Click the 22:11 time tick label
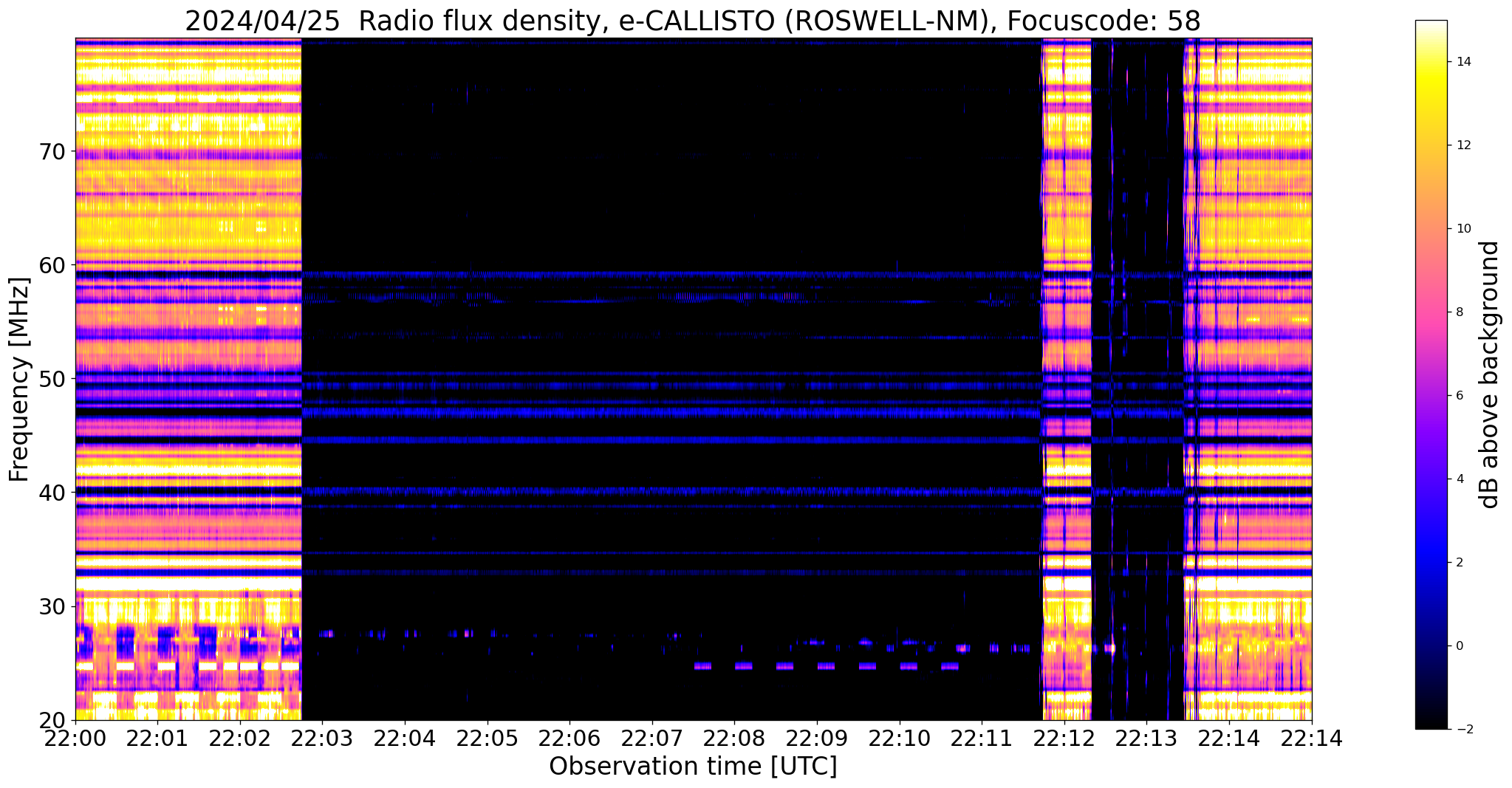Viewport: 1512px width, 788px height. (982, 739)
